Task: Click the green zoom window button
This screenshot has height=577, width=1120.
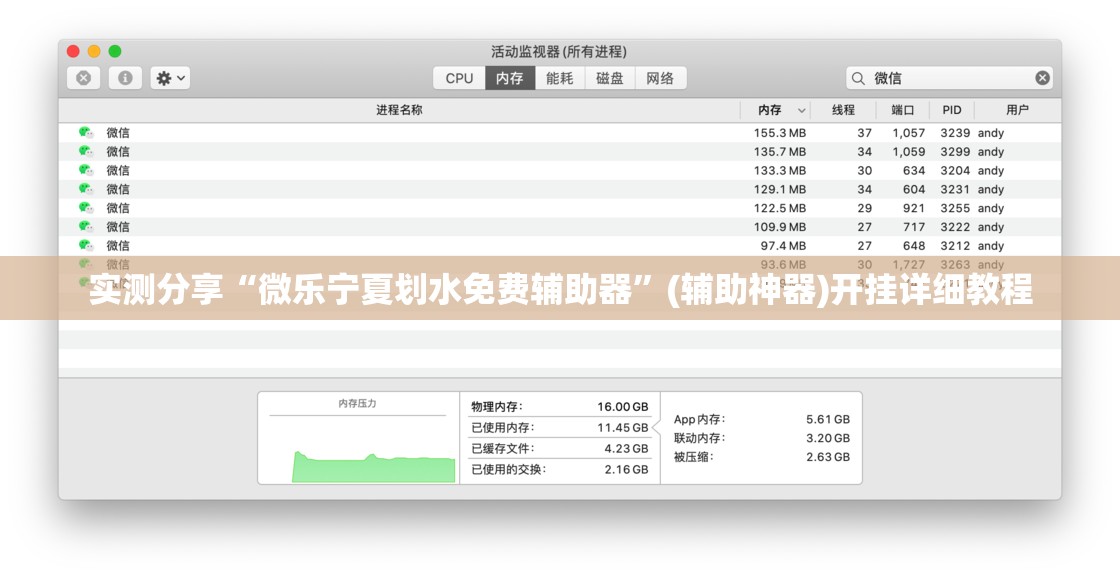Action: click(x=115, y=51)
